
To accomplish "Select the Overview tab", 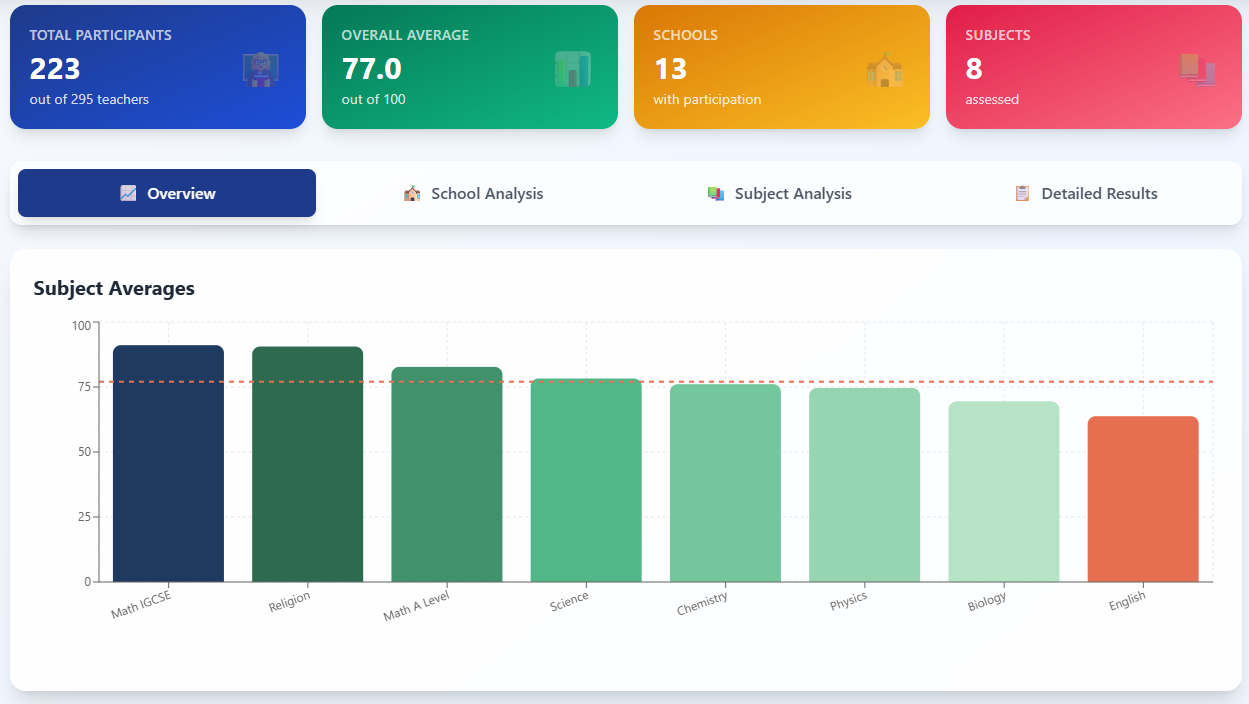I will pos(166,193).
